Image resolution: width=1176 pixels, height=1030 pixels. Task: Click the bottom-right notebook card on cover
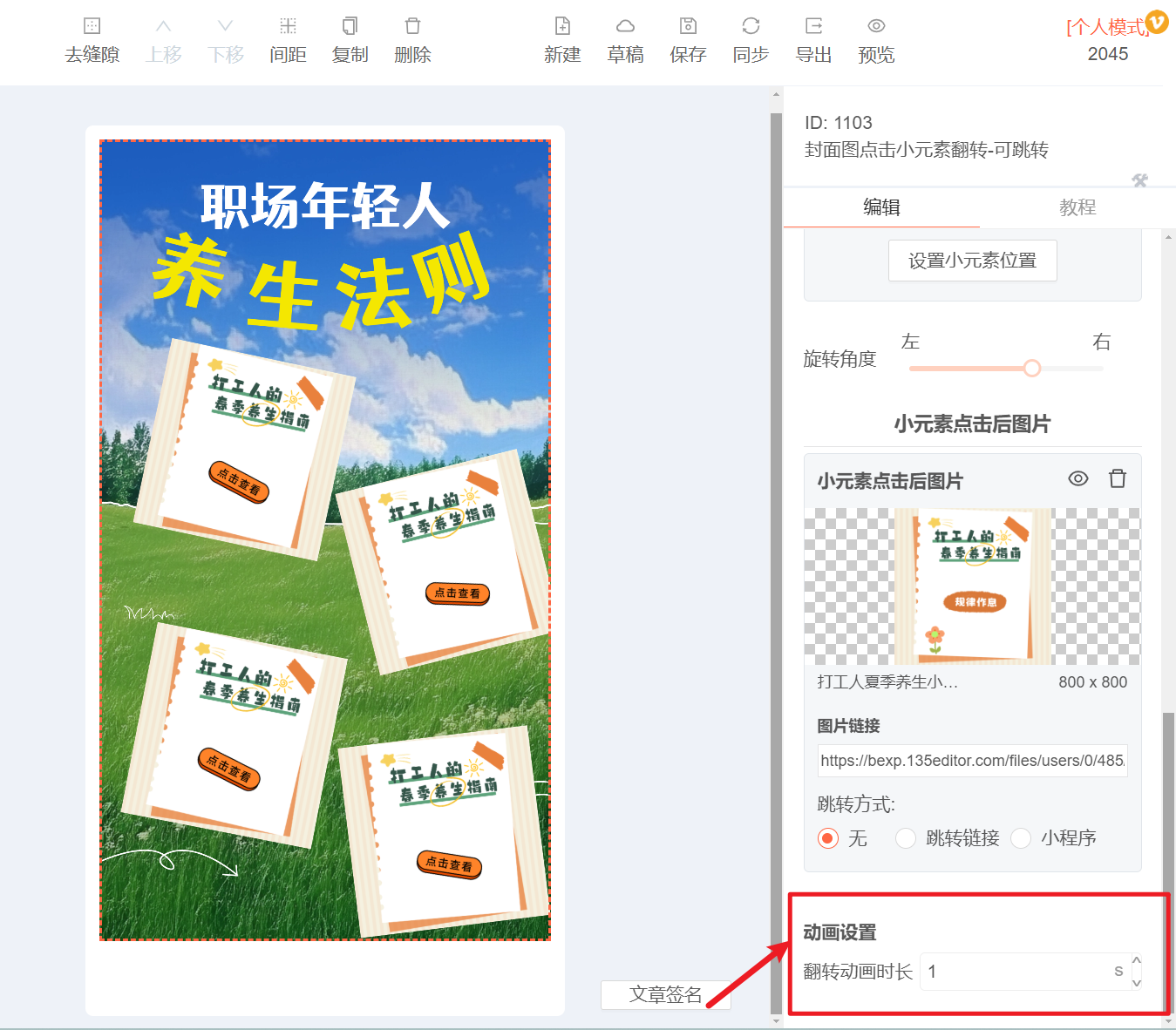coord(445,830)
